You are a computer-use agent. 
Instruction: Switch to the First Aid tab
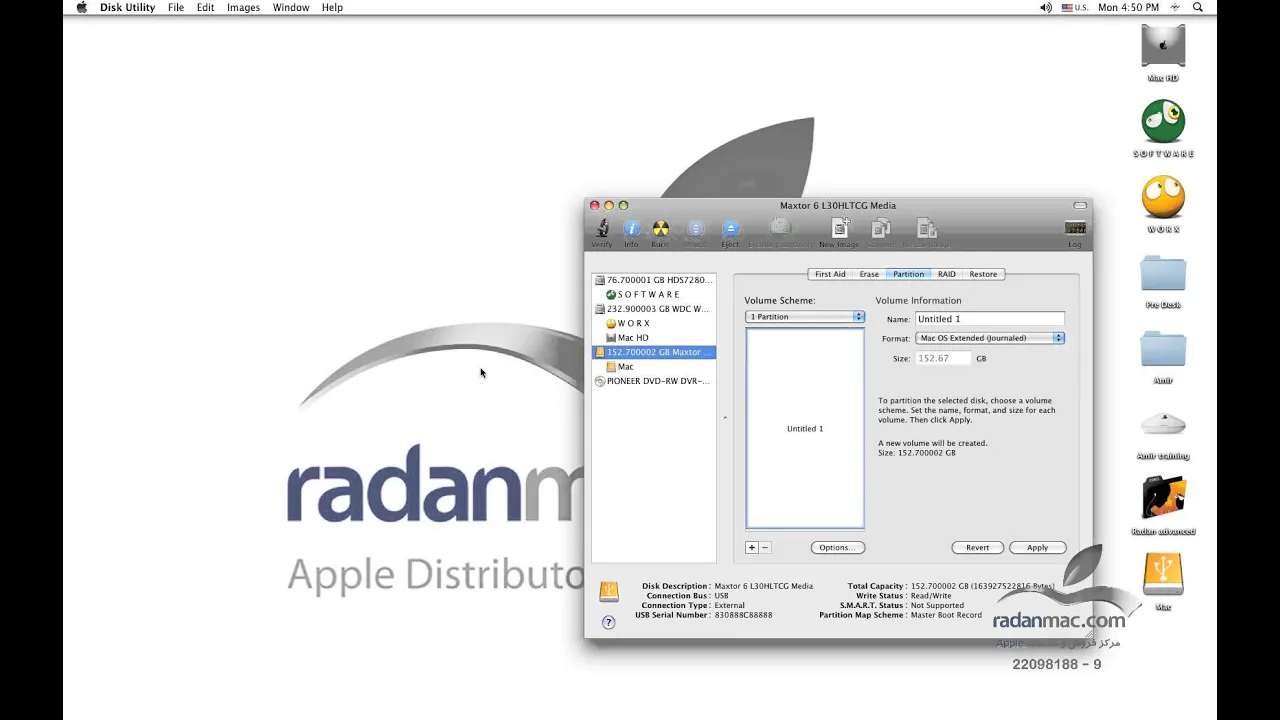coord(830,274)
